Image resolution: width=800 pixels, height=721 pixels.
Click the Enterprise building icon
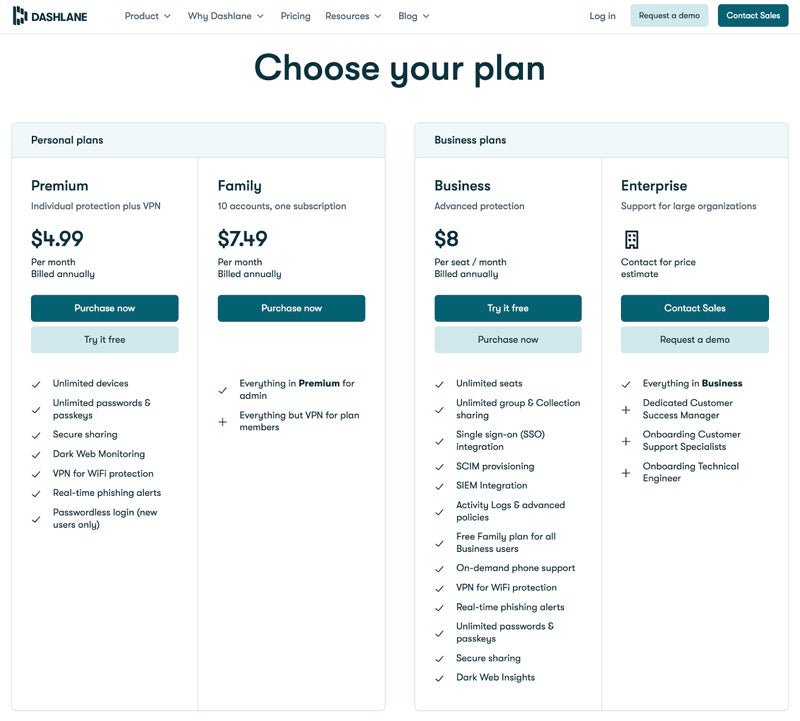[631, 239]
